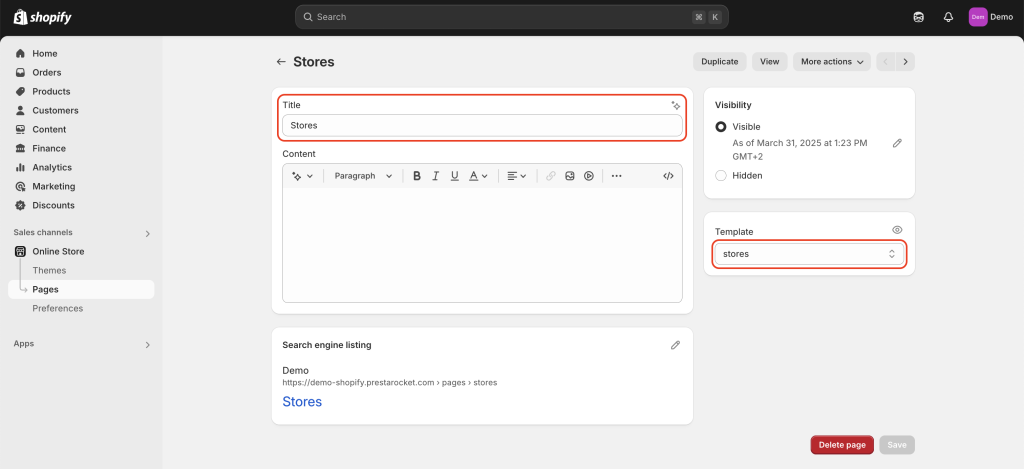Toggle bold formatting

coord(417,176)
